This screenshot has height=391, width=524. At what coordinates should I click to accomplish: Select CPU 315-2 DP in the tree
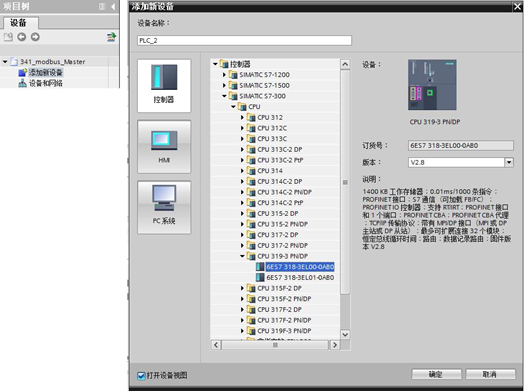pyautogui.click(x=278, y=213)
